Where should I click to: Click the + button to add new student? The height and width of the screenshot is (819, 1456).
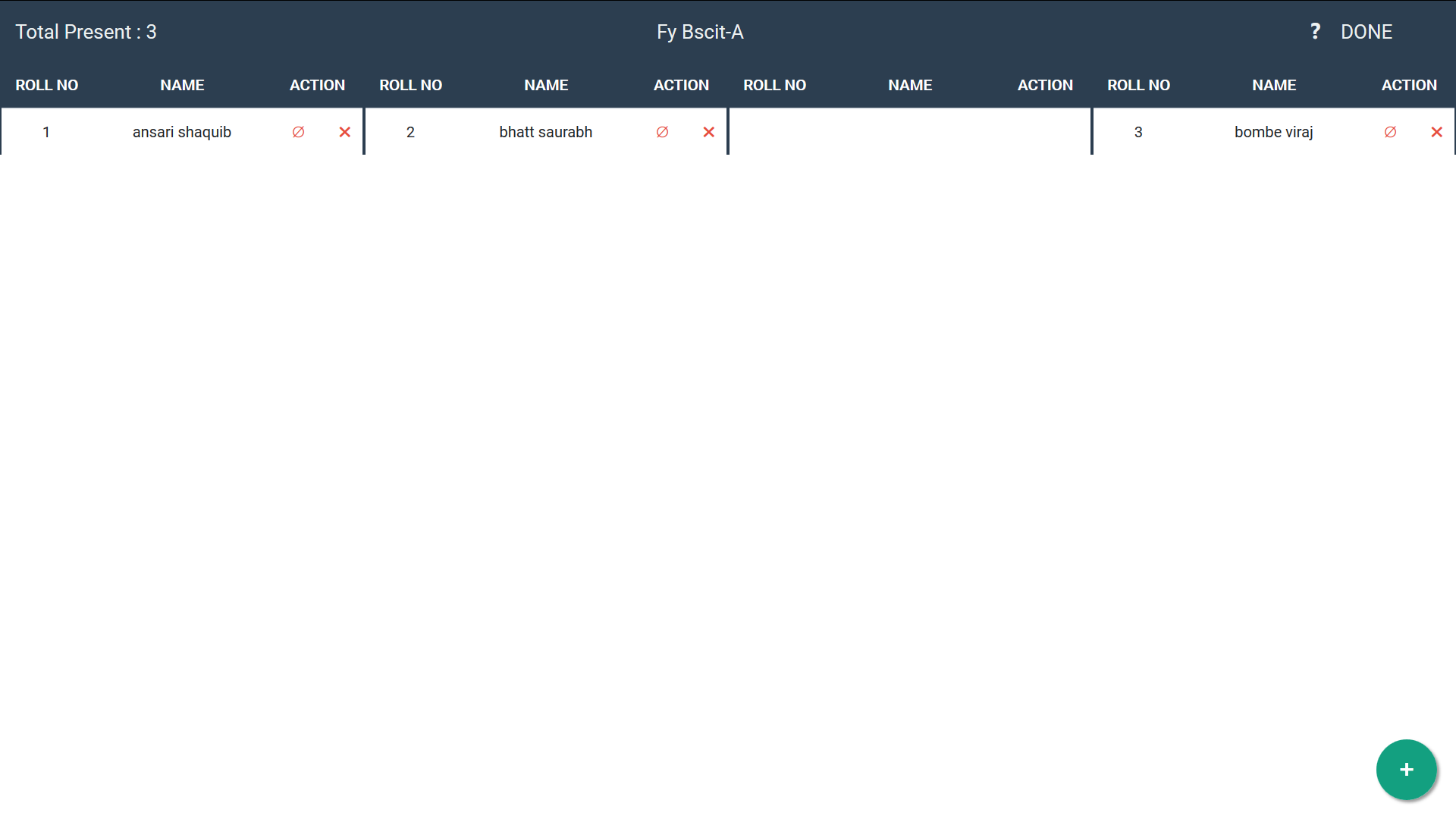coord(1407,769)
